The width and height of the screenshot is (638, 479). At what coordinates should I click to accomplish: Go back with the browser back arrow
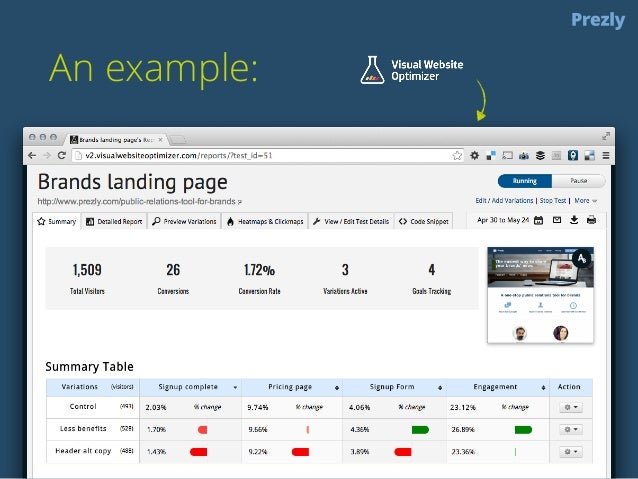point(32,155)
